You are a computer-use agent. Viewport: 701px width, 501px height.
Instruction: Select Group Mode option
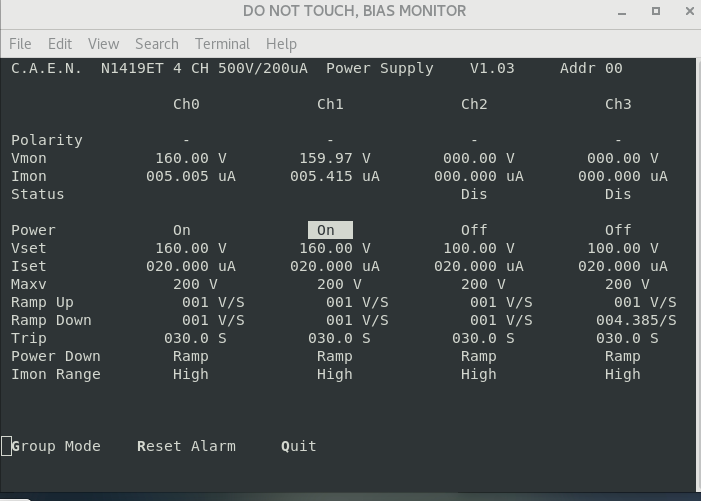click(56, 446)
